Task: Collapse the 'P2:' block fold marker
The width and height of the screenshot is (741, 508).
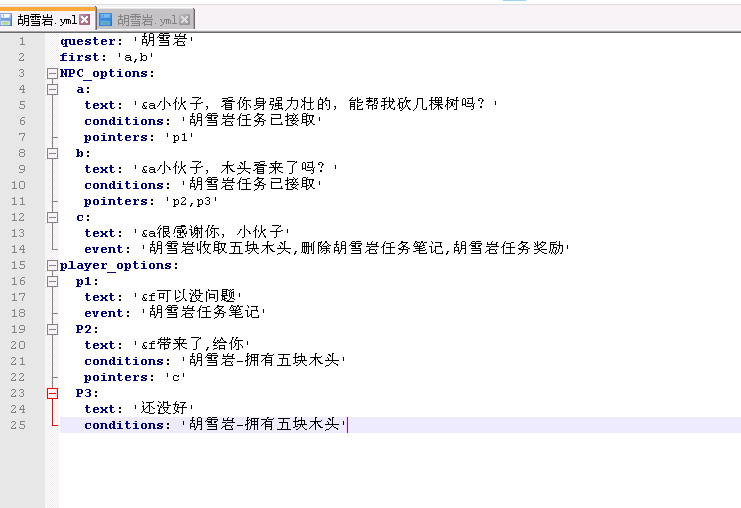Action: pyautogui.click(x=52, y=329)
